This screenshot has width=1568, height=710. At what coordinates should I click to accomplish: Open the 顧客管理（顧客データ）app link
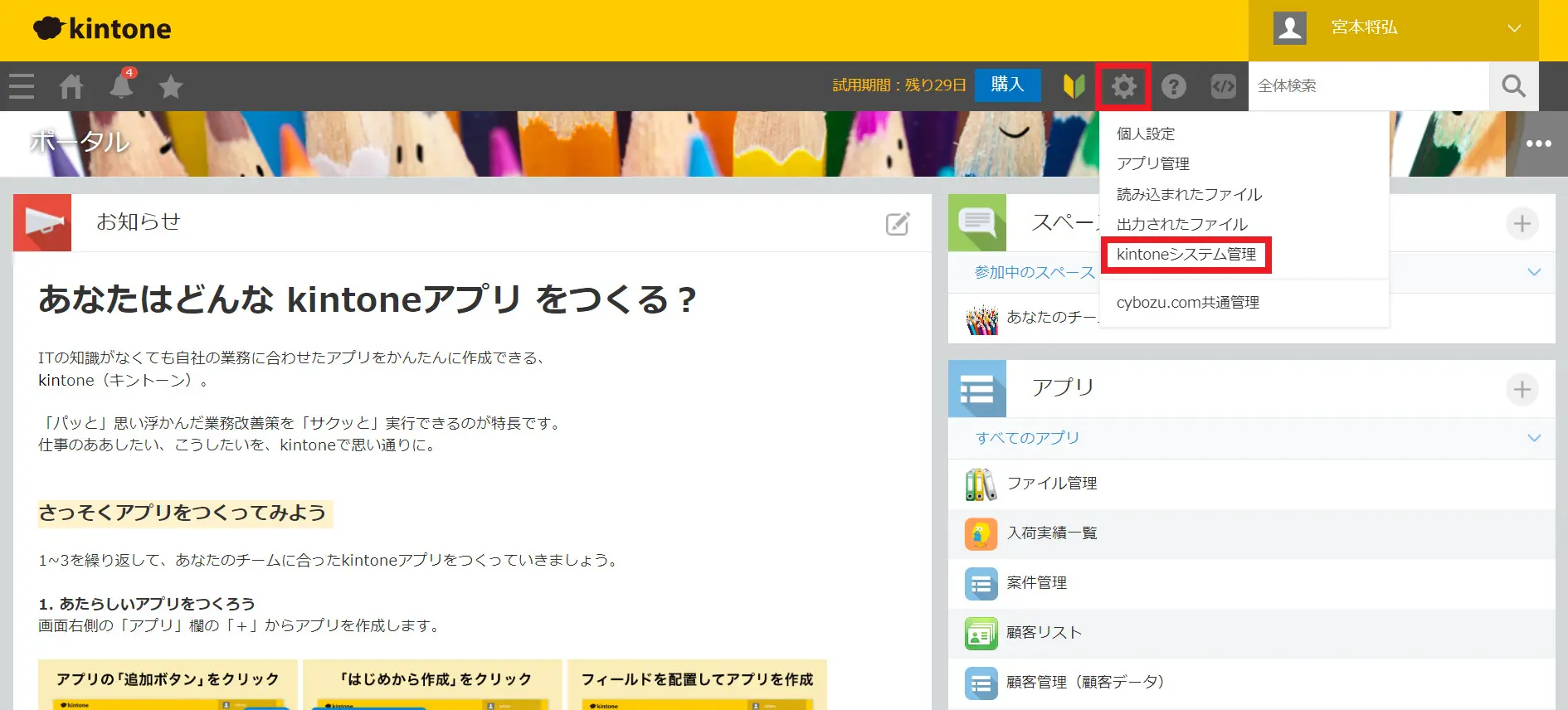tap(1086, 683)
